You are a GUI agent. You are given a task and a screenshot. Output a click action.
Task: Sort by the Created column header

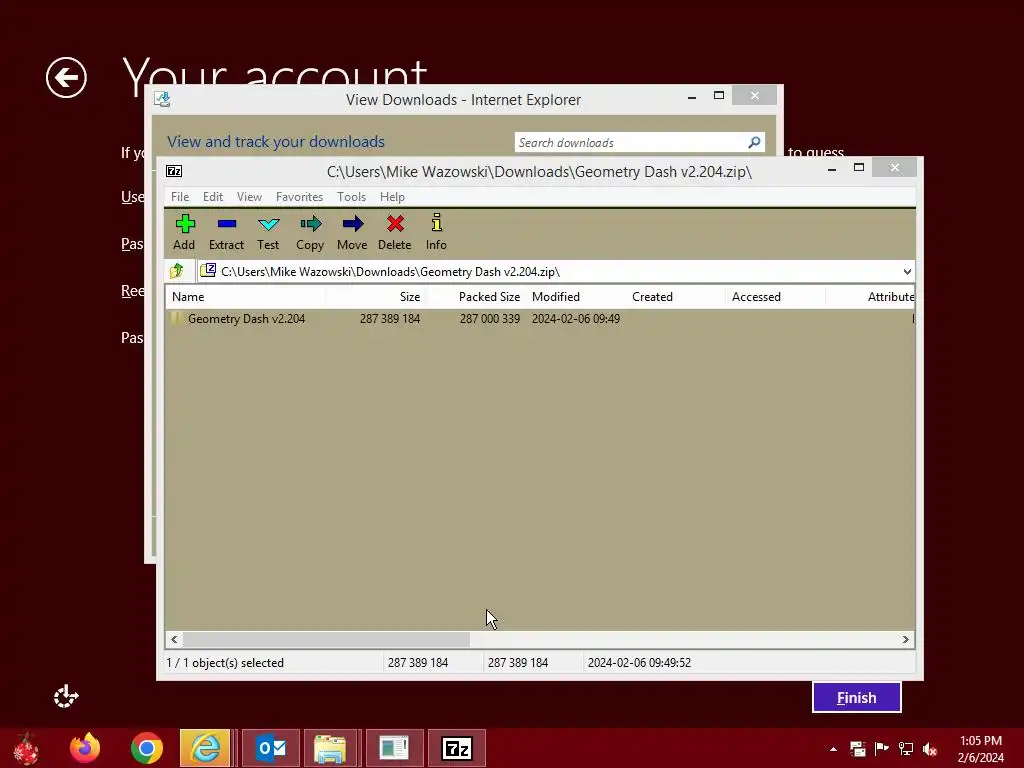[x=676, y=296]
